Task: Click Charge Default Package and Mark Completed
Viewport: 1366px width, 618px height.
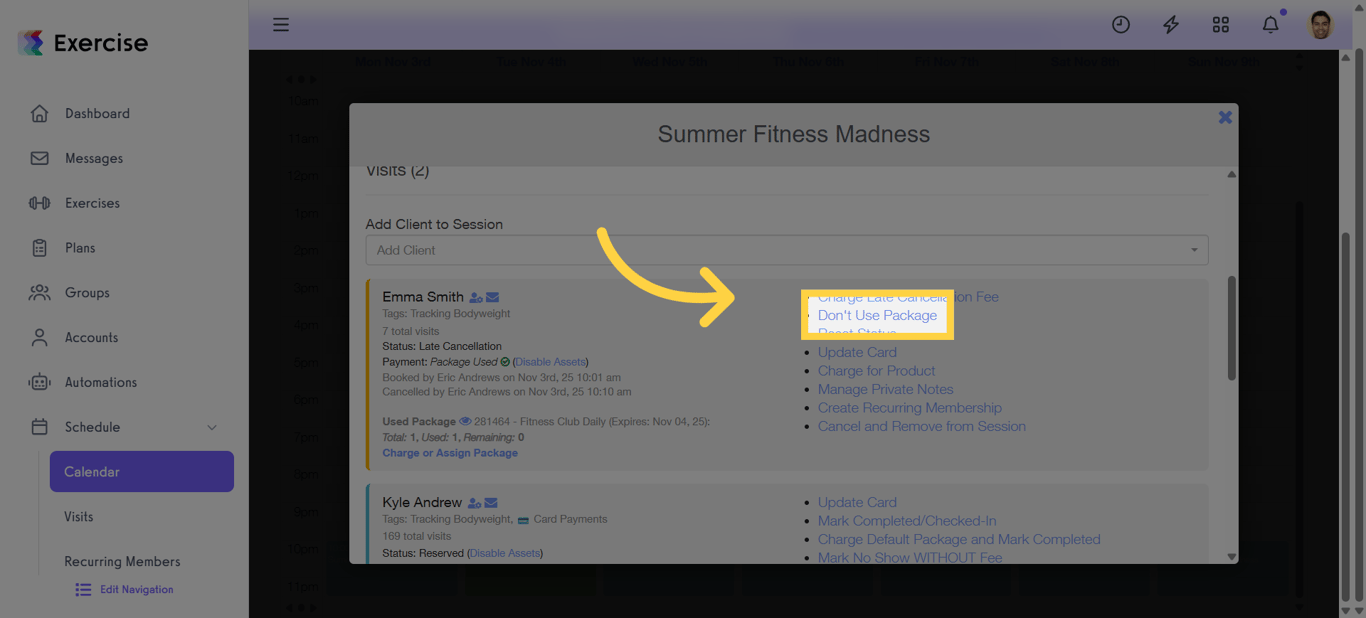Action: 959,539
